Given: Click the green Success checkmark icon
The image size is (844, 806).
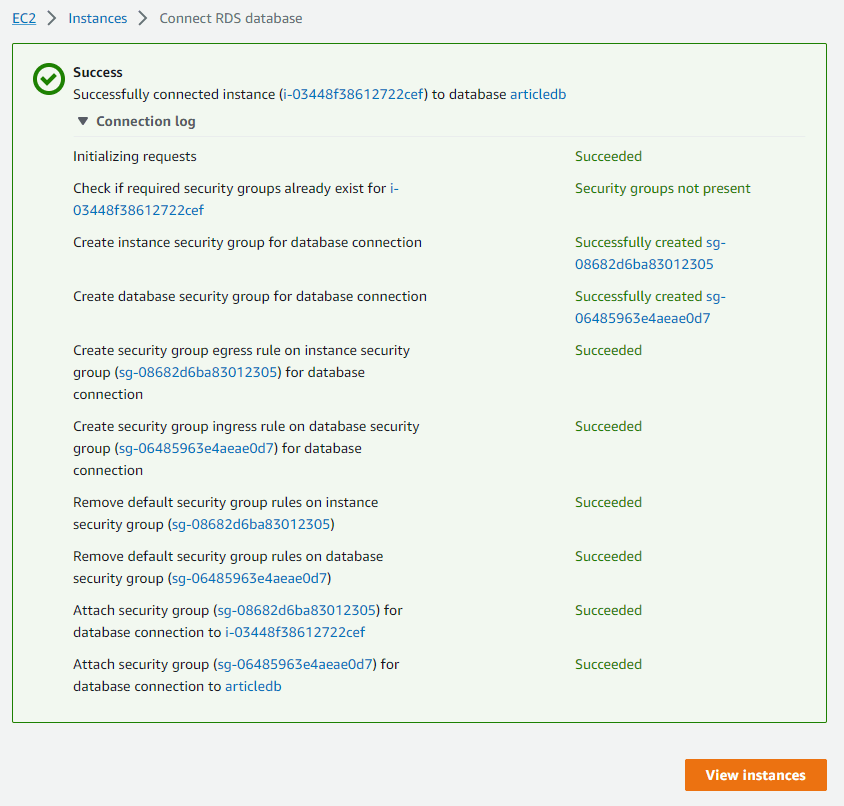Looking at the screenshot, I should (x=48, y=81).
